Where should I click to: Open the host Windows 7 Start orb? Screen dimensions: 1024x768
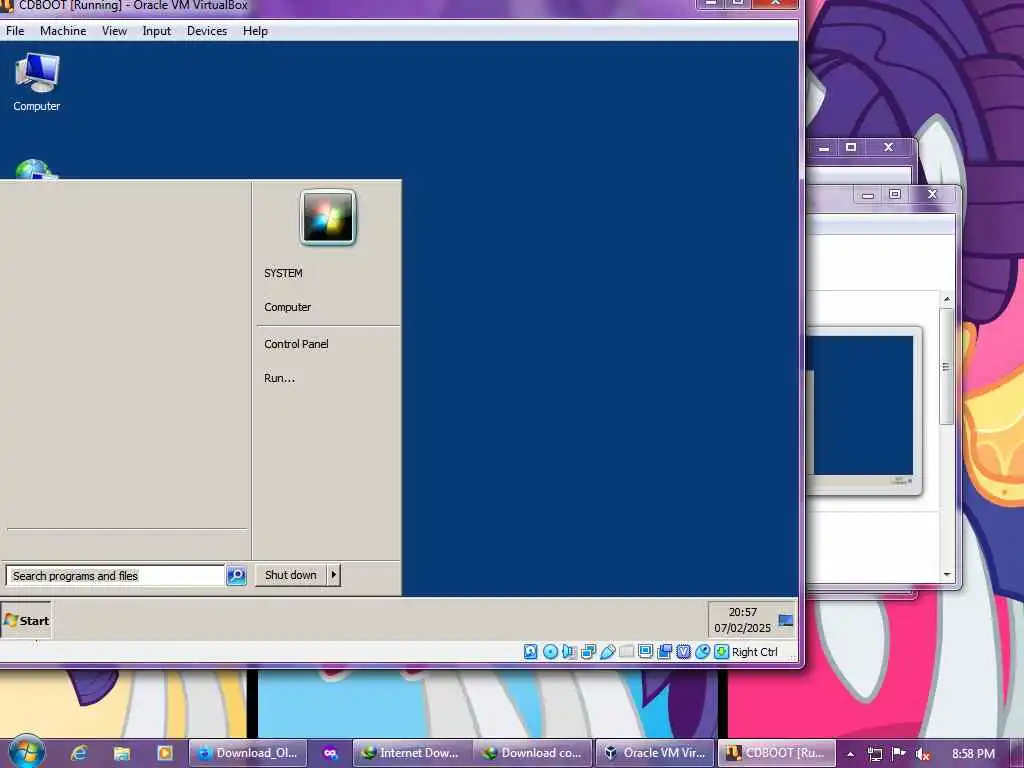pos(26,753)
